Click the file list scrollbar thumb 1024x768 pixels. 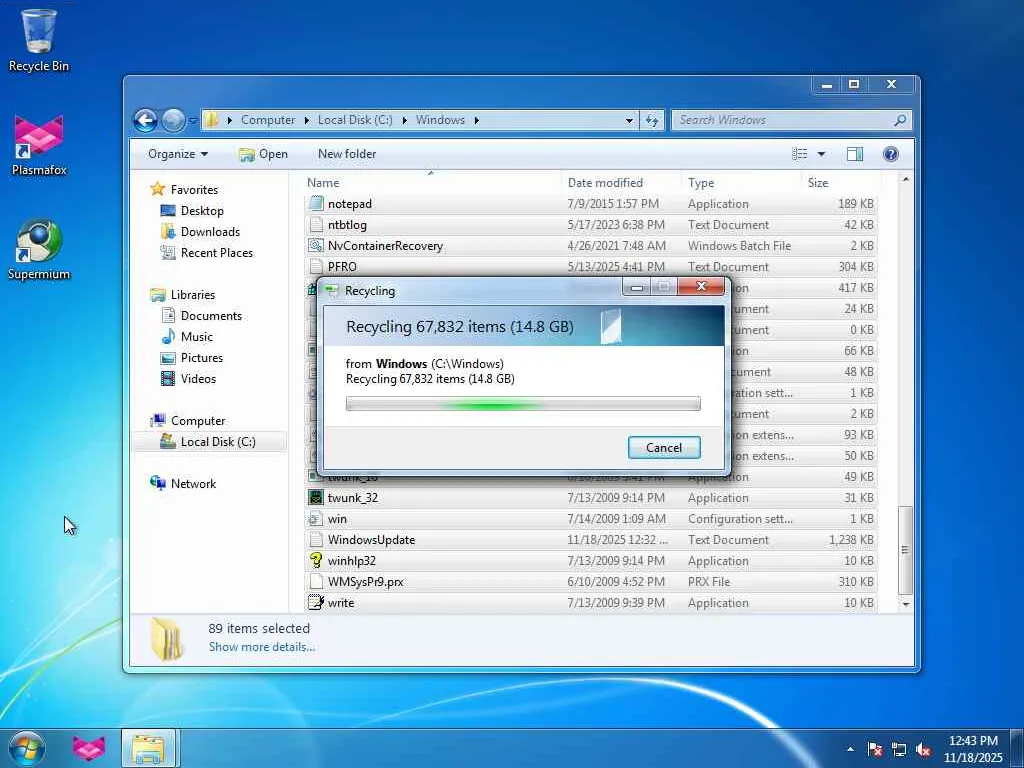click(905, 550)
